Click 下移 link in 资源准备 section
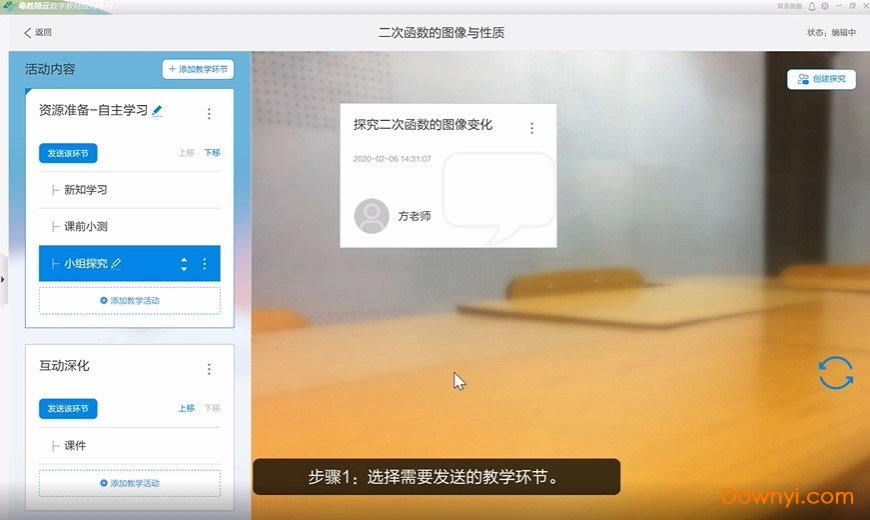The image size is (870, 520). [212, 153]
